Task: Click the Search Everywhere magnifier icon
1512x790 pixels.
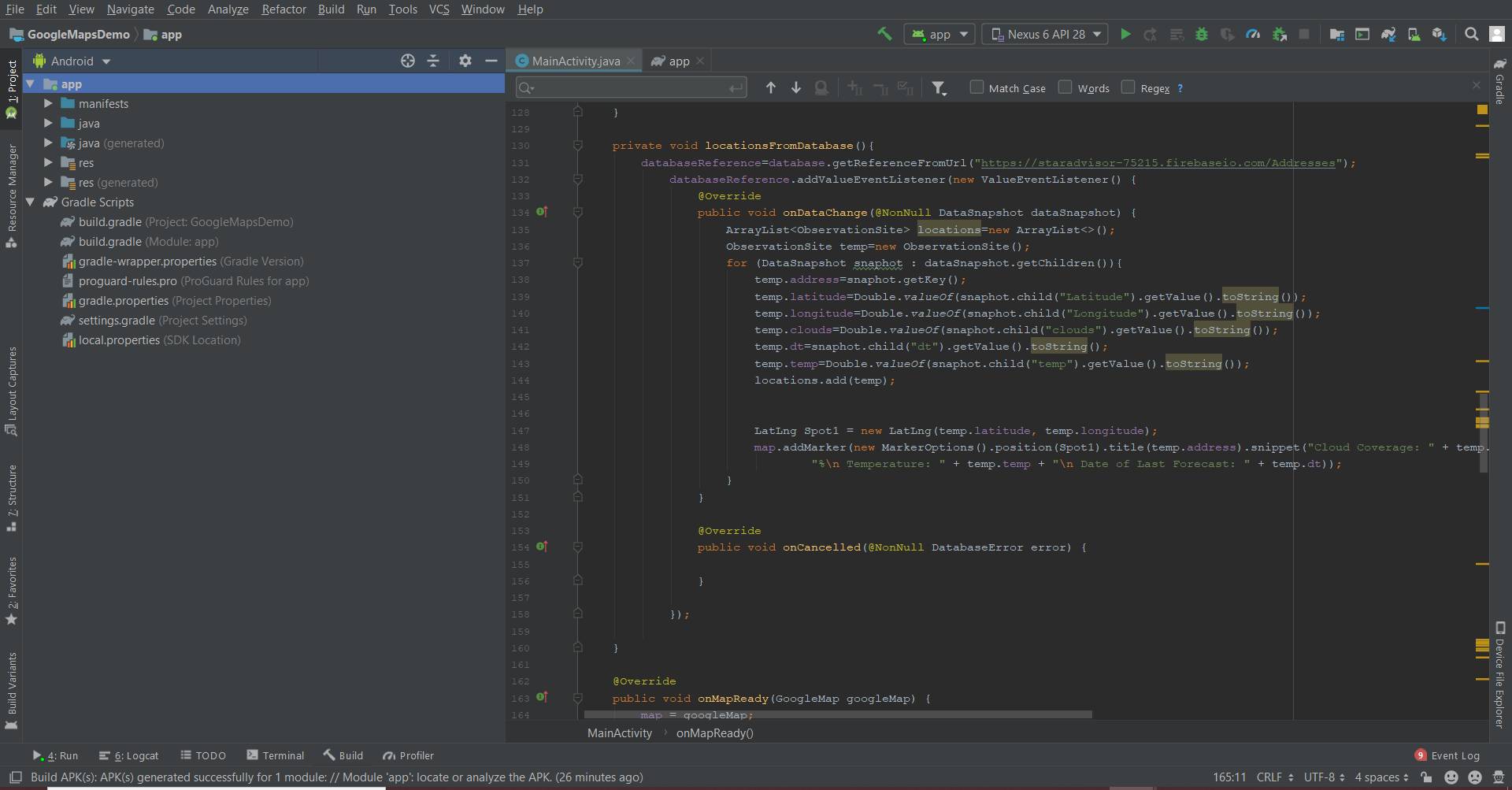Action: [1471, 35]
